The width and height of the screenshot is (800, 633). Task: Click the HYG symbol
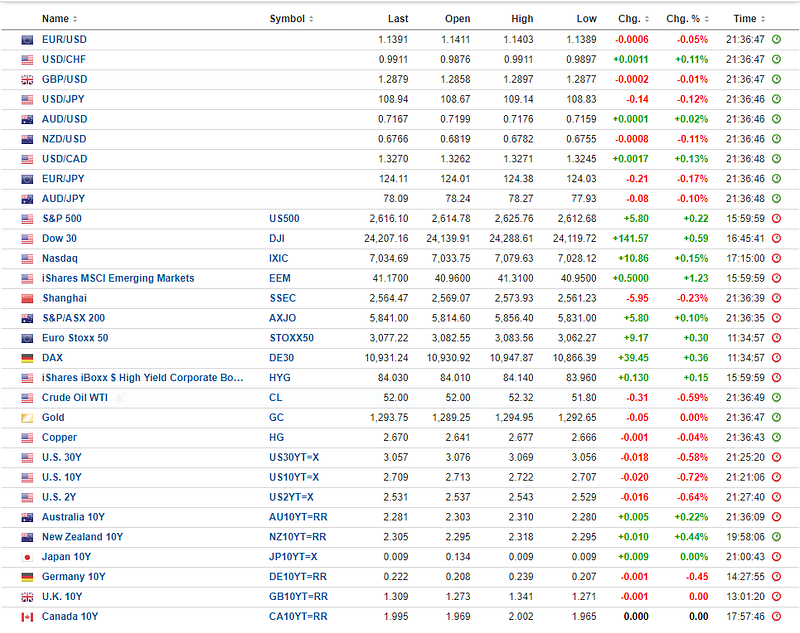click(x=280, y=378)
